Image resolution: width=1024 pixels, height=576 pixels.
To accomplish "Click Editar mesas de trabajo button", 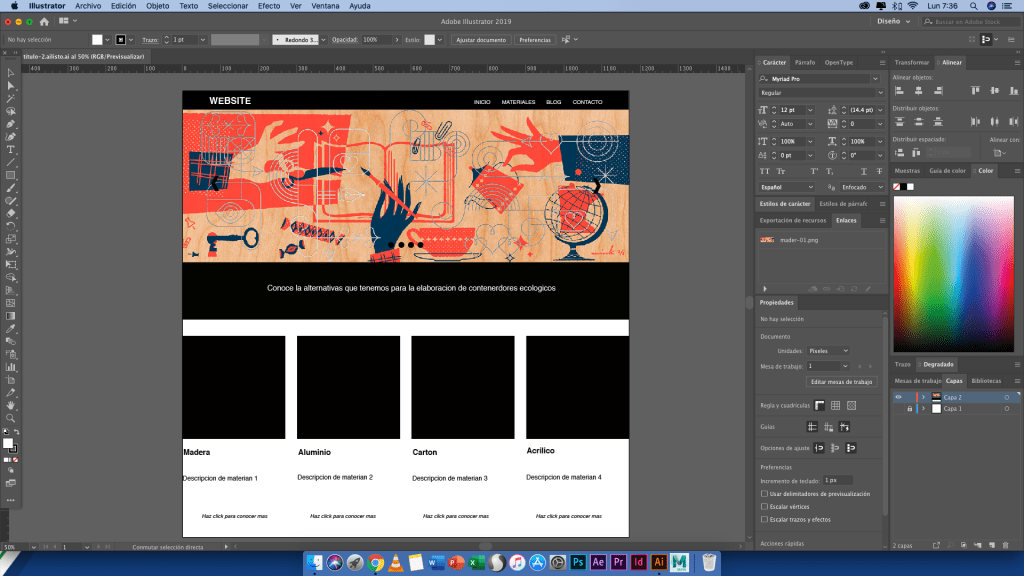I will click(841, 382).
